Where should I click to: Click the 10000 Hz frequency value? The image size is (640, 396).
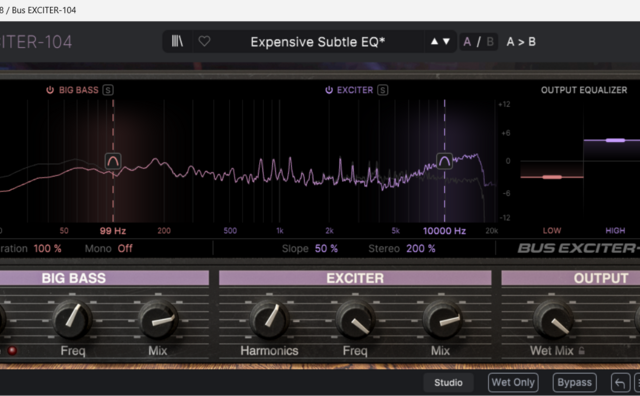pyautogui.click(x=444, y=231)
